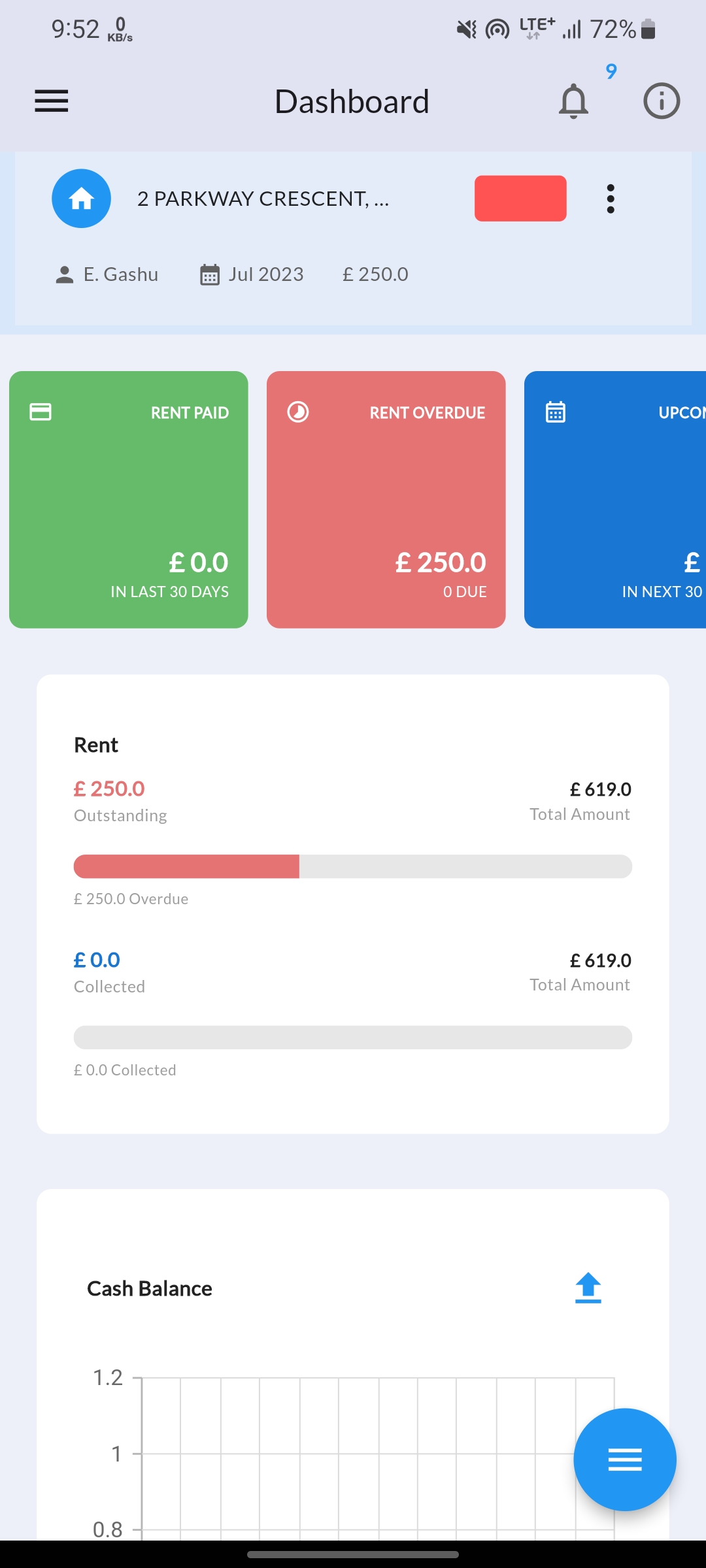Image resolution: width=706 pixels, height=1568 pixels.
Task: Open the blue Upcoming rent card
Action: pyautogui.click(x=615, y=500)
